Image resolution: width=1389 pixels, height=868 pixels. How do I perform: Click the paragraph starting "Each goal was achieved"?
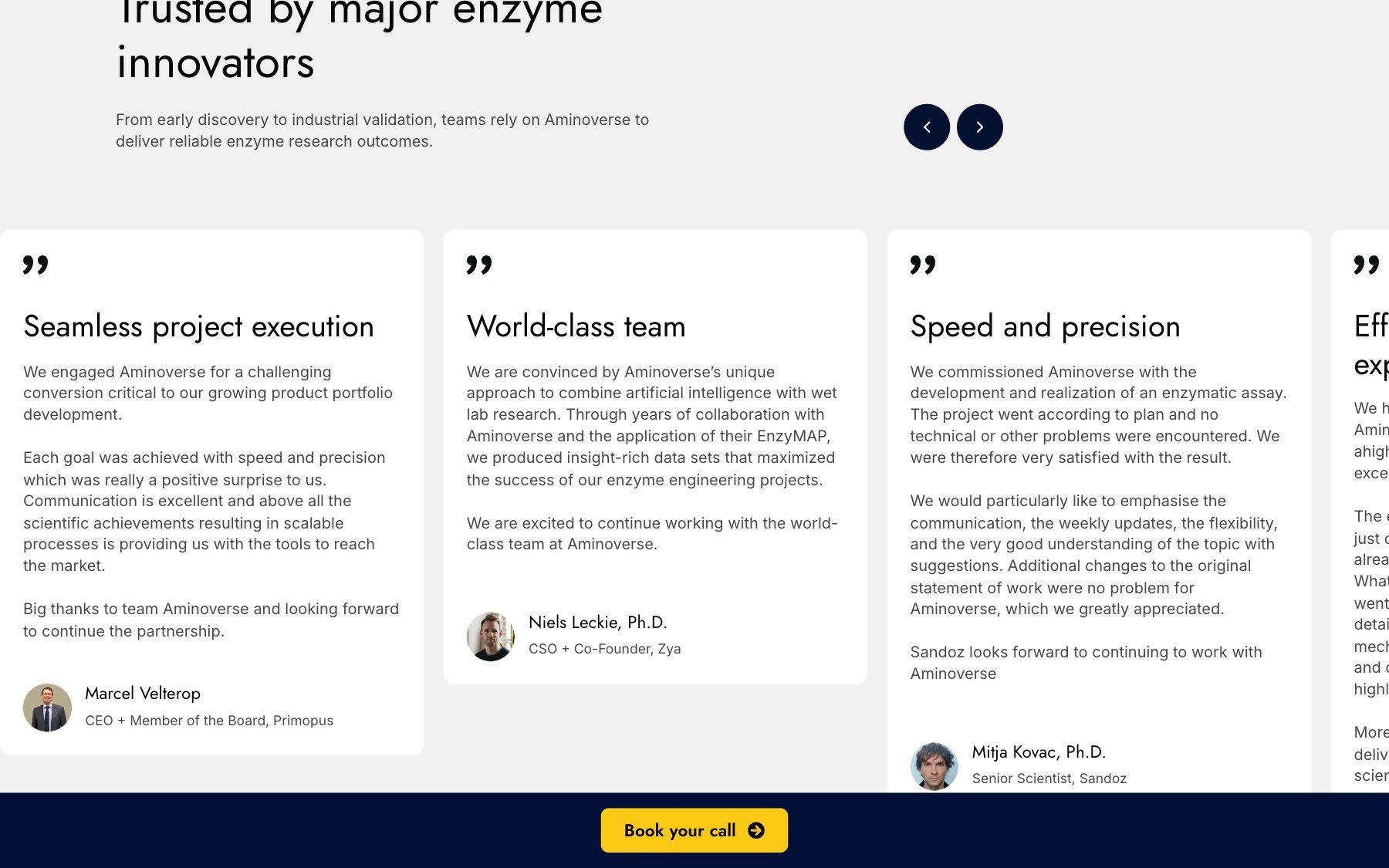204,512
